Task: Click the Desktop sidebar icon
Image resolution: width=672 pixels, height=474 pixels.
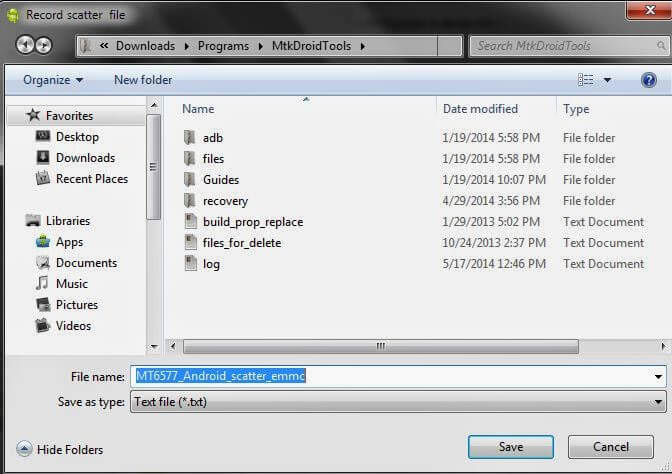Action: [42, 136]
